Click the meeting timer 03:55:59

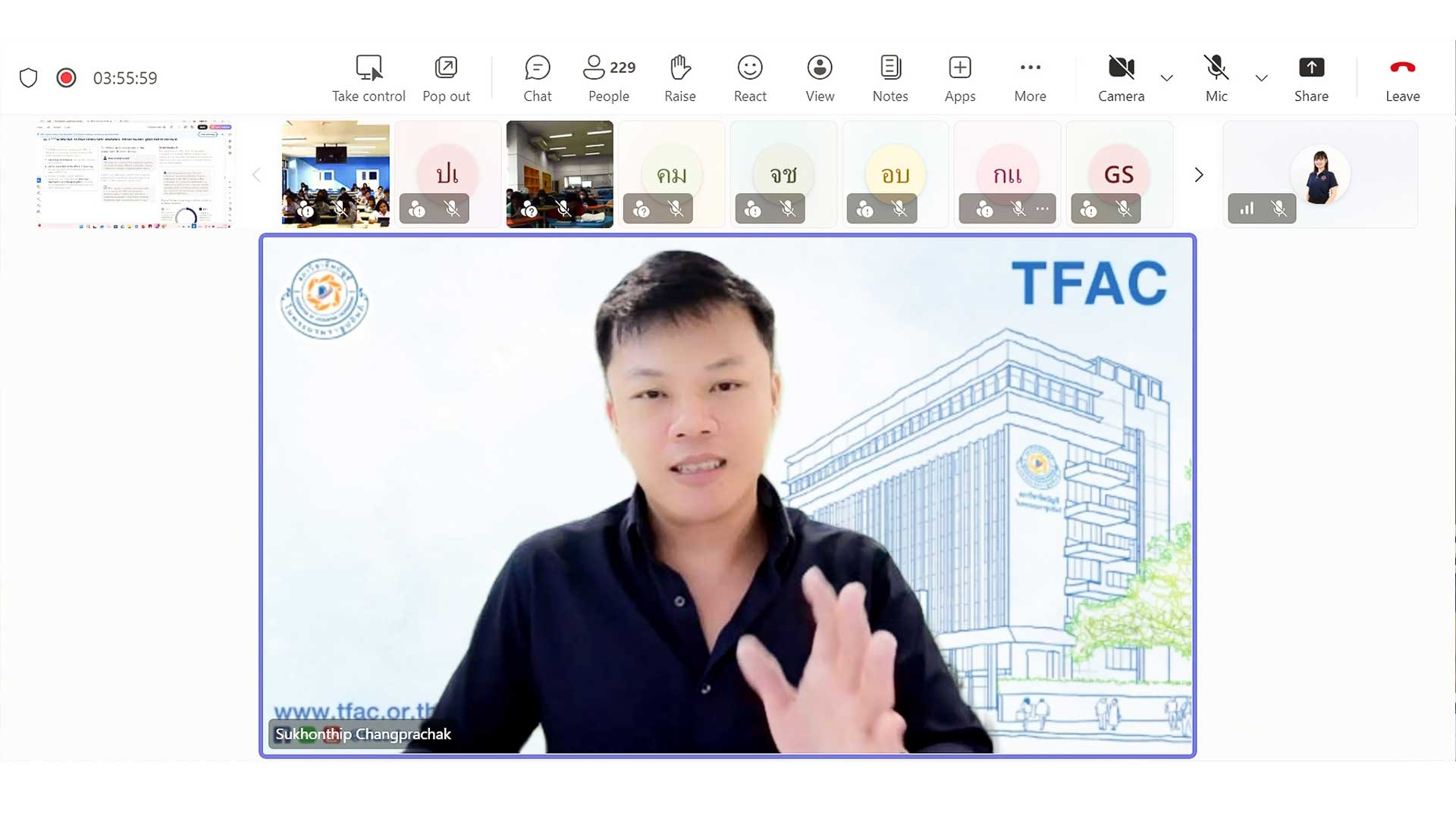[x=125, y=78]
